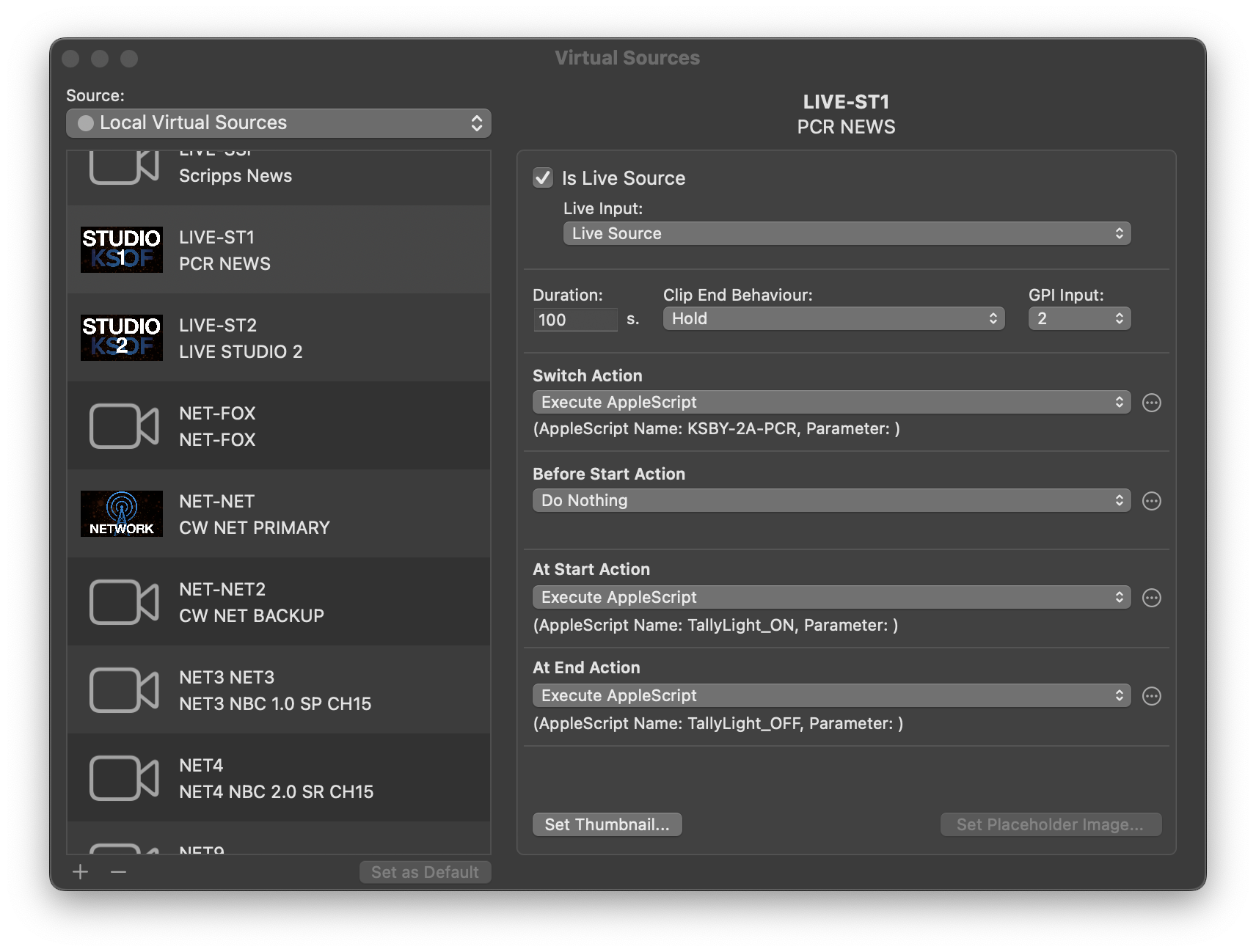Select the CW NET BACKUP row
This screenshot has height=952, width=1256.
coord(279,601)
